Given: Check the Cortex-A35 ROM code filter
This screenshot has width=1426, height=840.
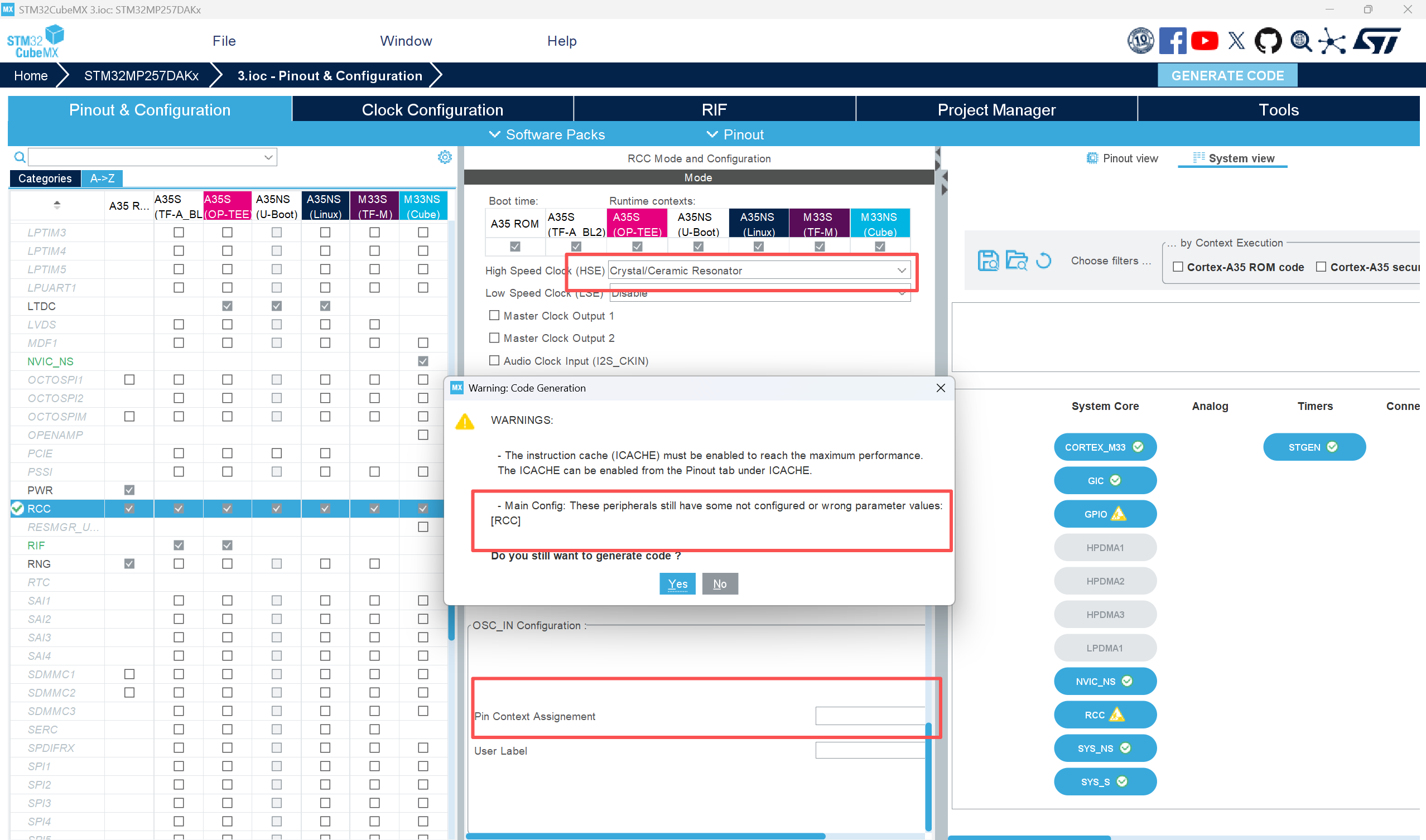Looking at the screenshot, I should click(x=1178, y=267).
